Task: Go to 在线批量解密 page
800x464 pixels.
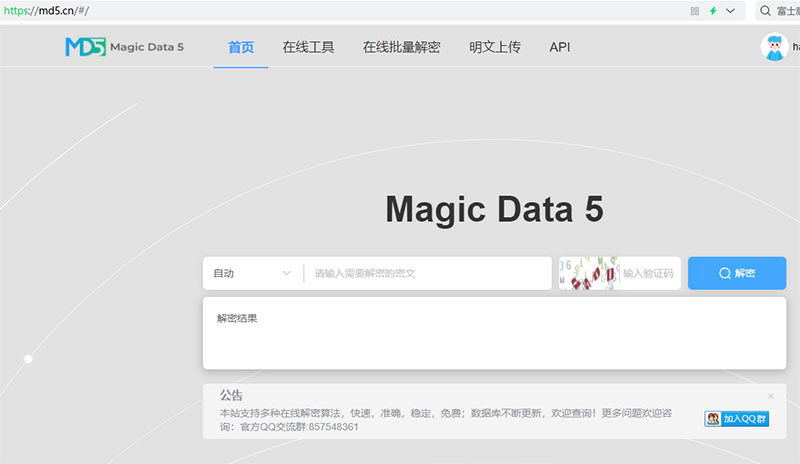Action: pos(402,47)
